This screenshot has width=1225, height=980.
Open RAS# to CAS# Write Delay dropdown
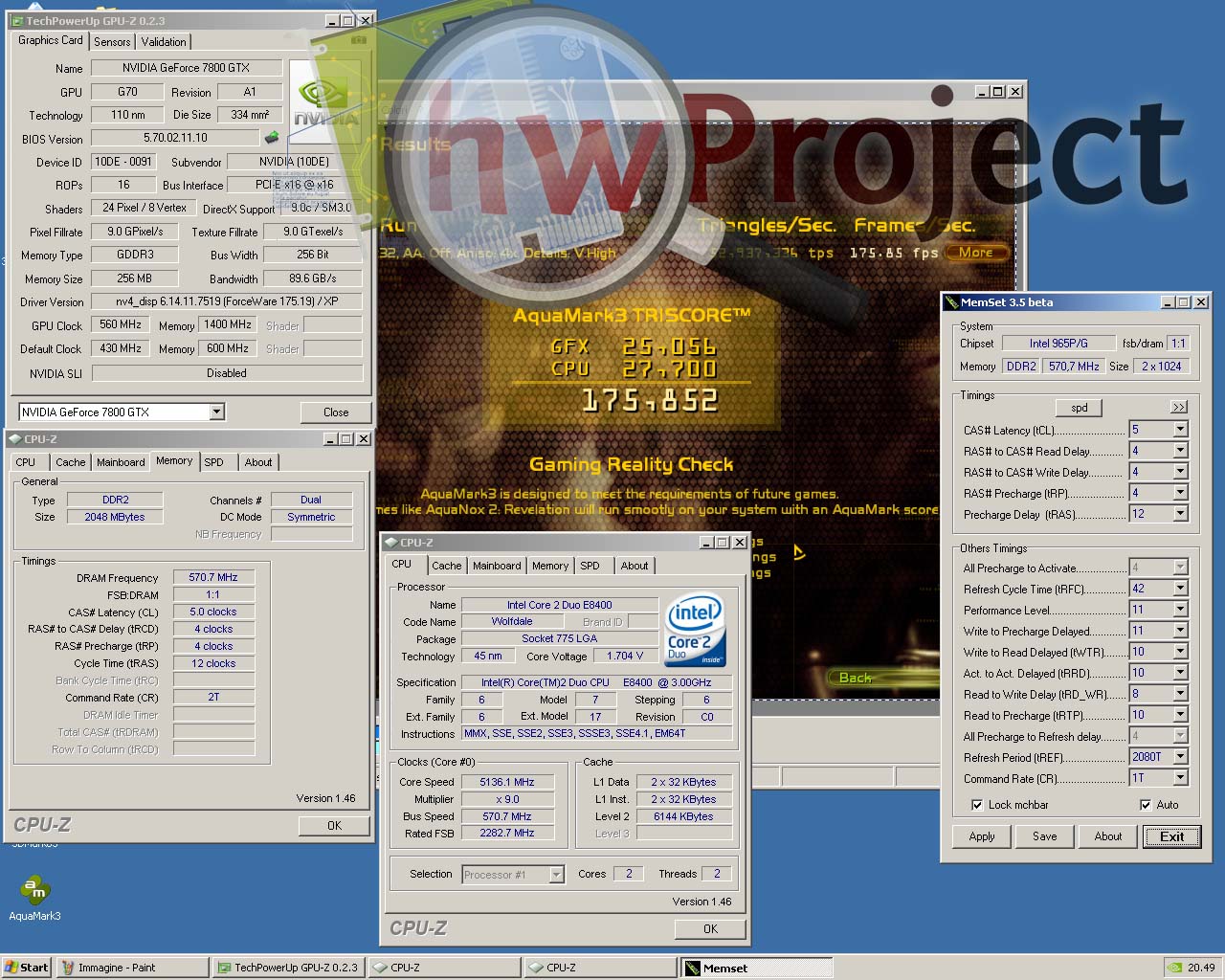[x=1180, y=472]
